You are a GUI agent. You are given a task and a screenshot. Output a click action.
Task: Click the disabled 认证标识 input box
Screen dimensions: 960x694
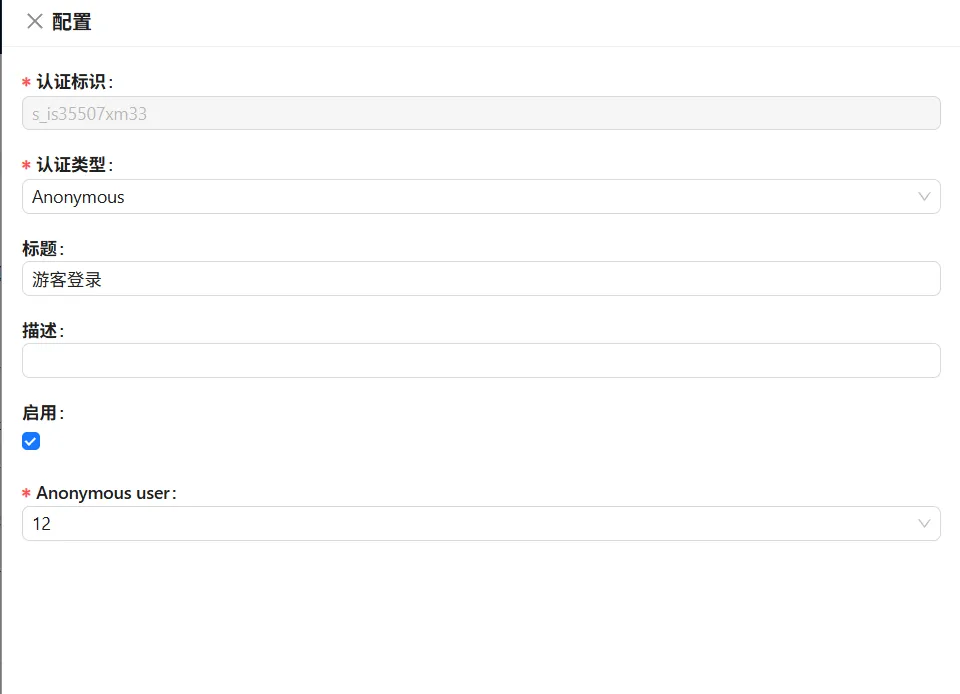coord(481,114)
